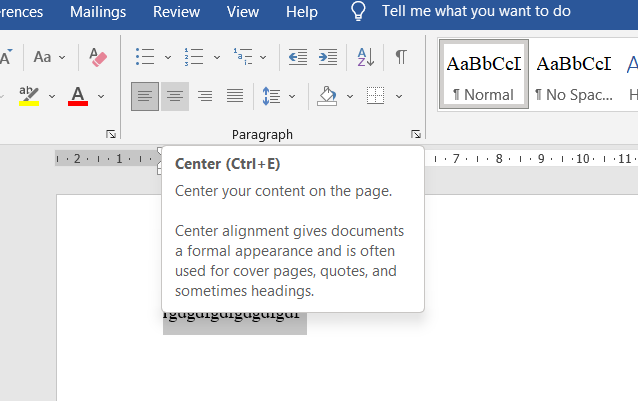Apply the red font color swatch
Viewport: 638px width, 401px height.
(79, 96)
